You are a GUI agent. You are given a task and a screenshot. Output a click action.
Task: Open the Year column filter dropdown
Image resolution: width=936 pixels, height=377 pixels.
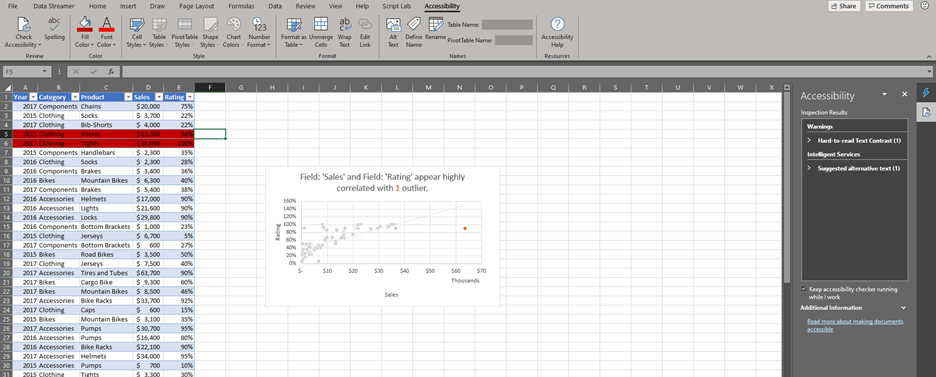click(33, 96)
